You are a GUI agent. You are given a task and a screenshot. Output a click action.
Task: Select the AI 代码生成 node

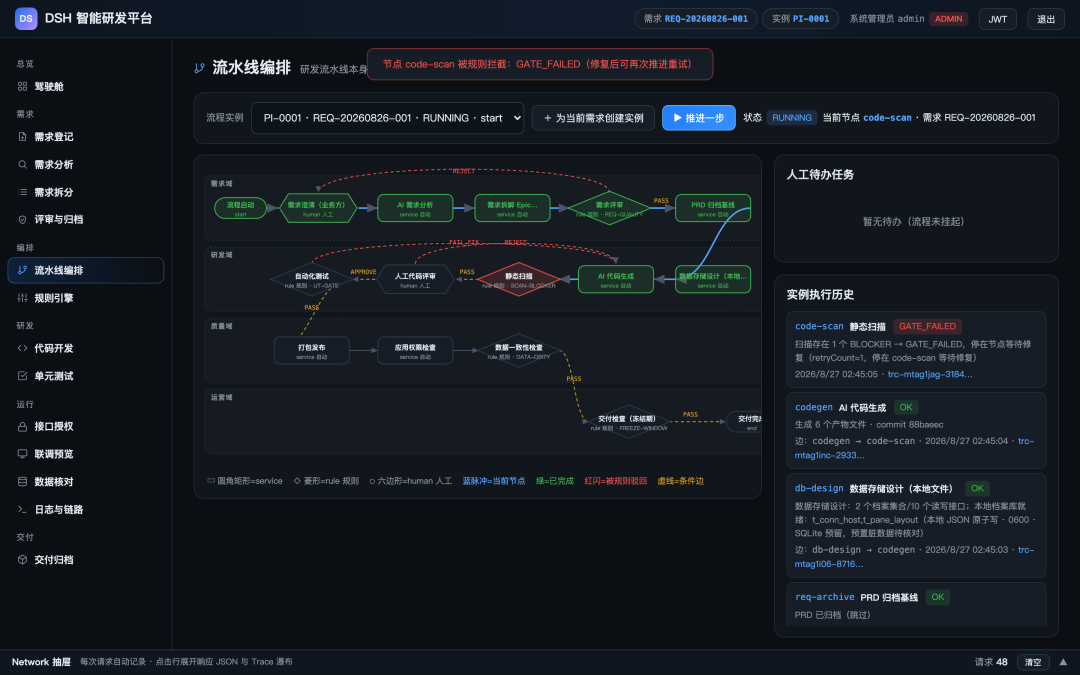(x=616, y=280)
